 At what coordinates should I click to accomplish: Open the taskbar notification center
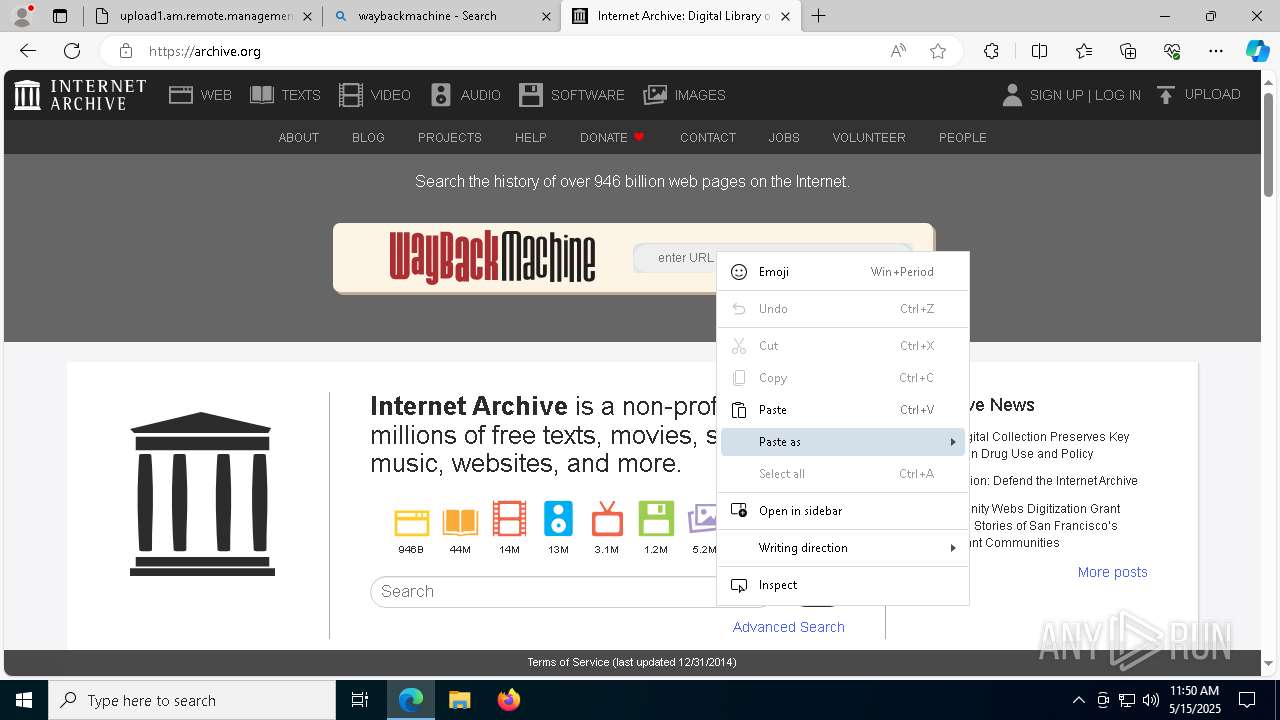(1248, 701)
